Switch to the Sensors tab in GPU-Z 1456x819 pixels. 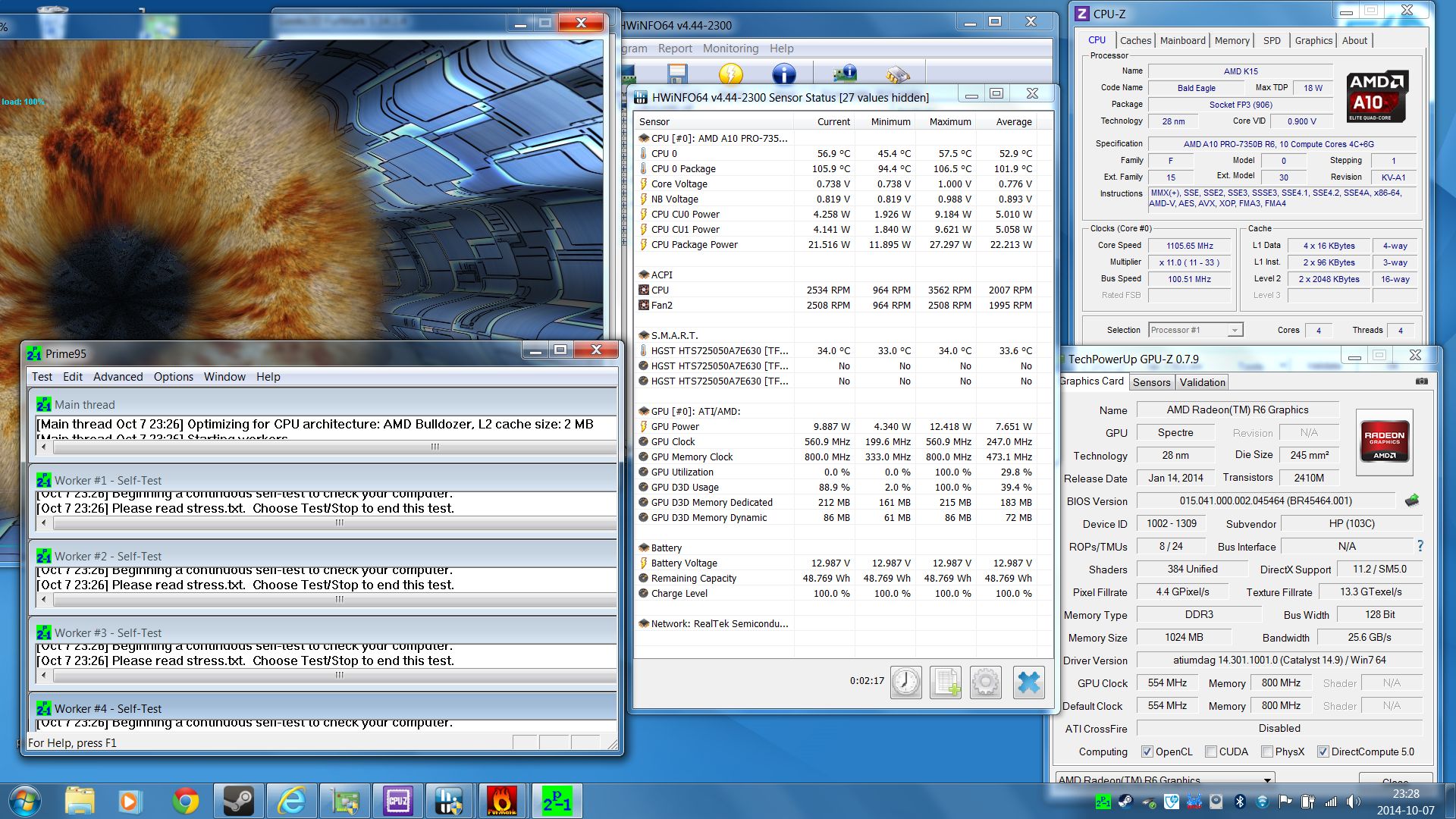(x=1151, y=382)
